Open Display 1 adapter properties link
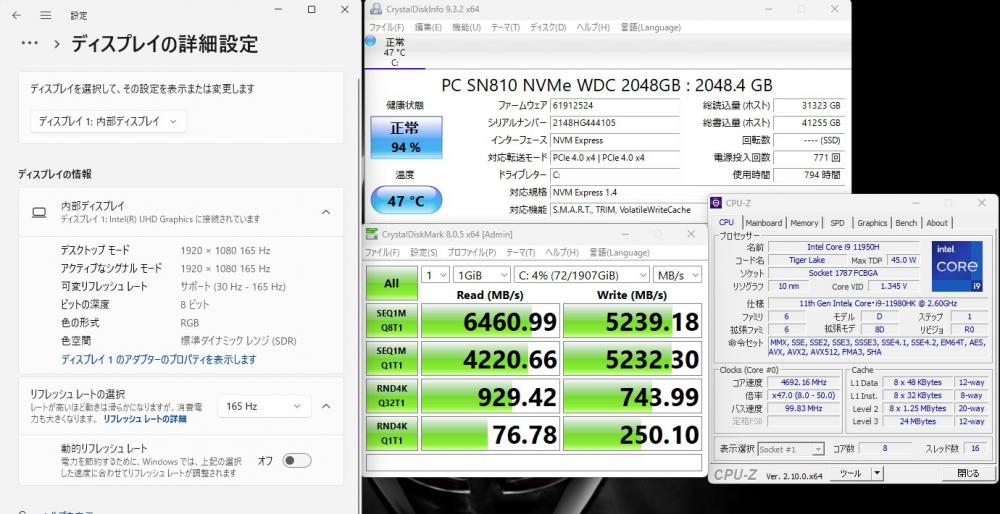 coord(158,360)
